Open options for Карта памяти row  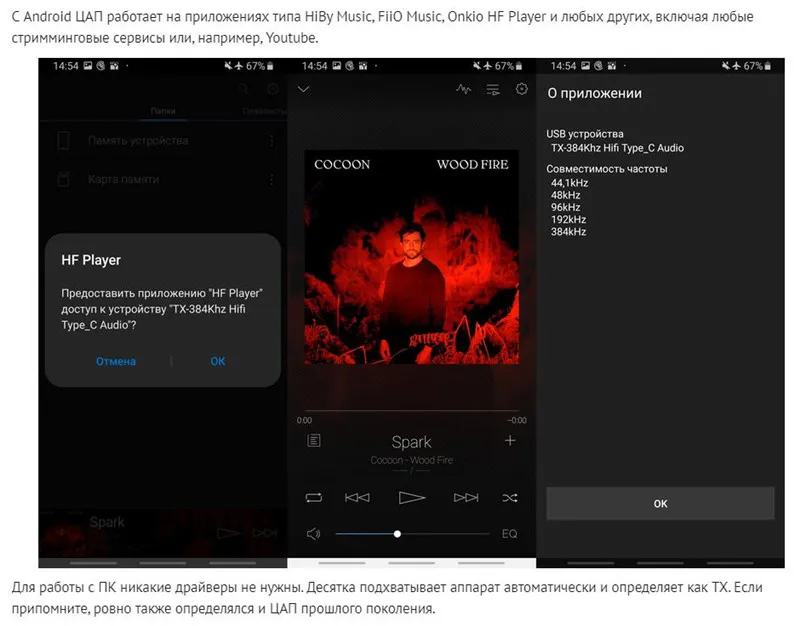271,180
